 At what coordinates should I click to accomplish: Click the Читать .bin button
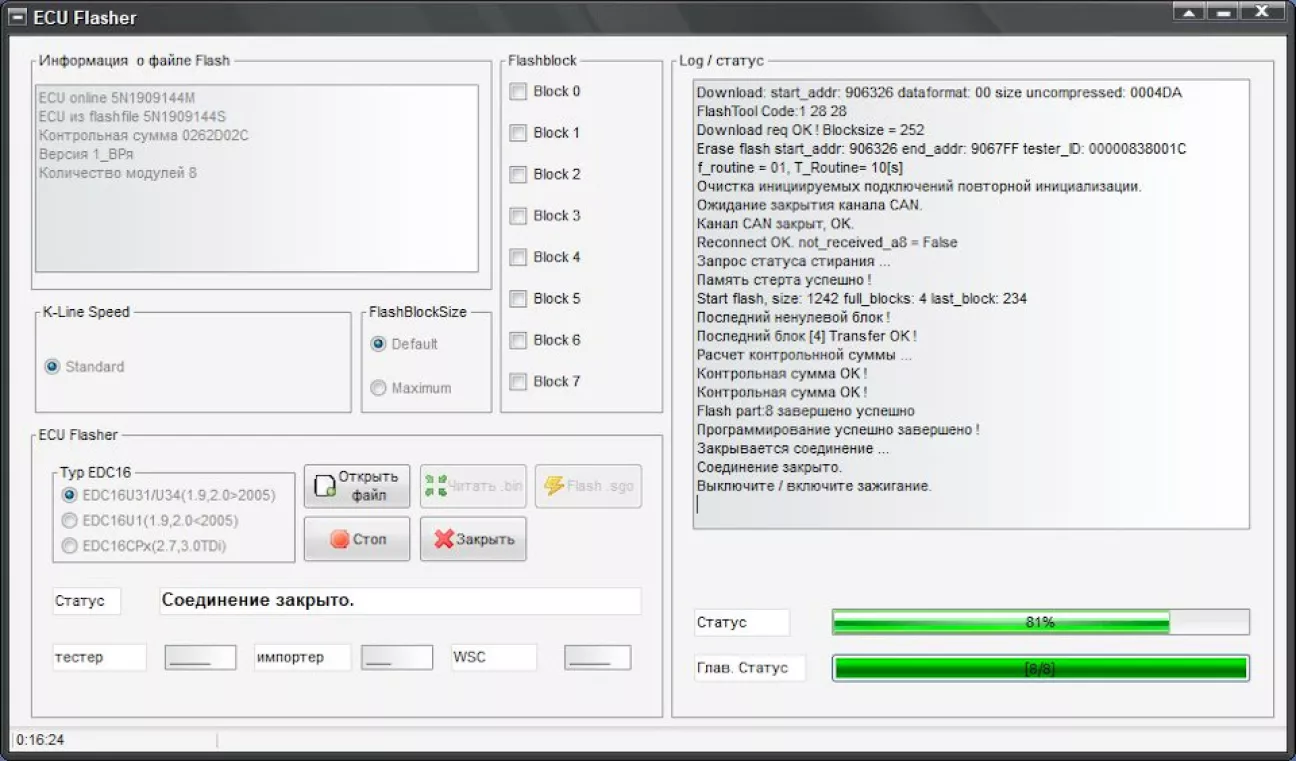pyautogui.click(x=473, y=486)
